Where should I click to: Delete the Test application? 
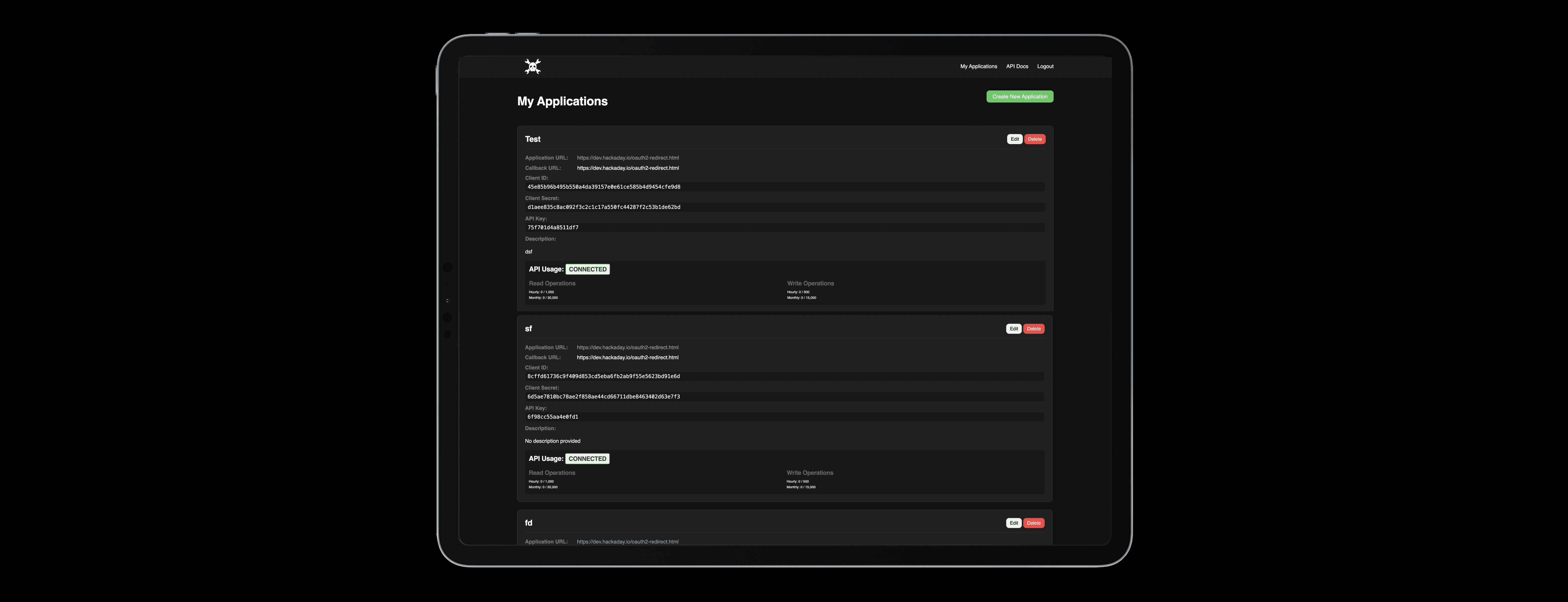(x=1034, y=139)
